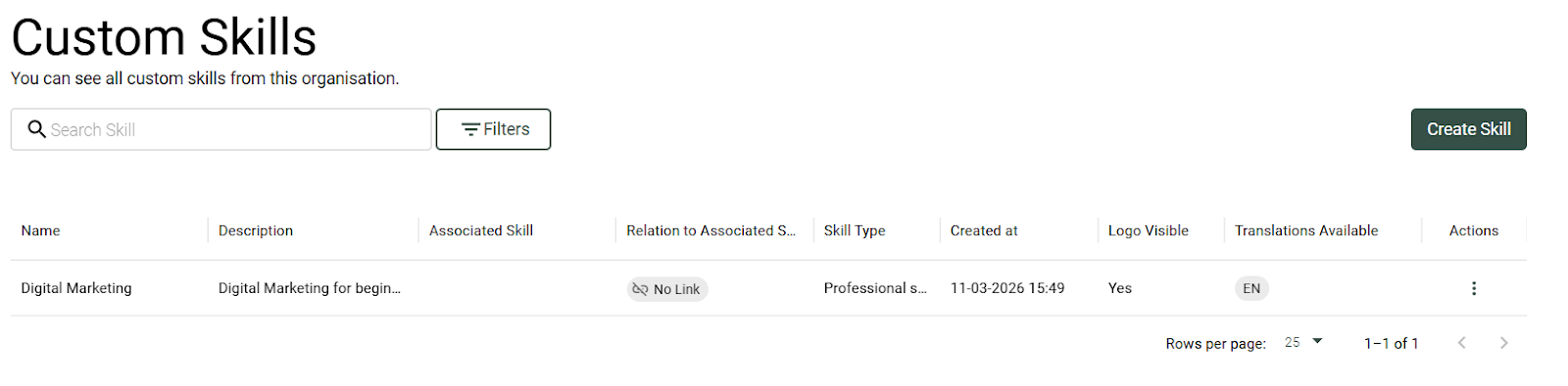Click the Logo Visible column header
1568x386 pixels.
click(1148, 230)
